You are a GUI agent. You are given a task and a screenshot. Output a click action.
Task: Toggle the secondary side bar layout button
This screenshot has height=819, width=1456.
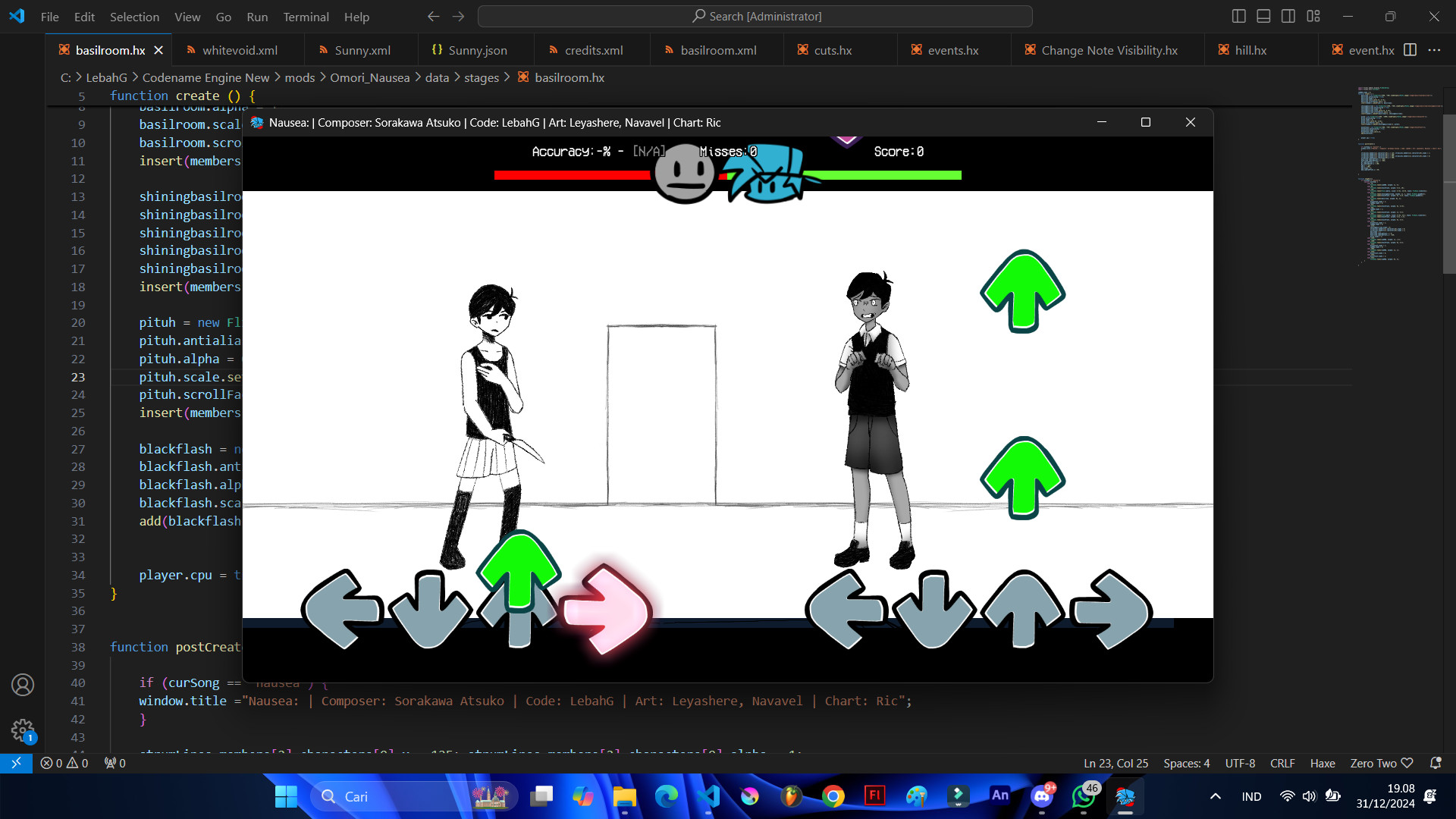point(1288,16)
